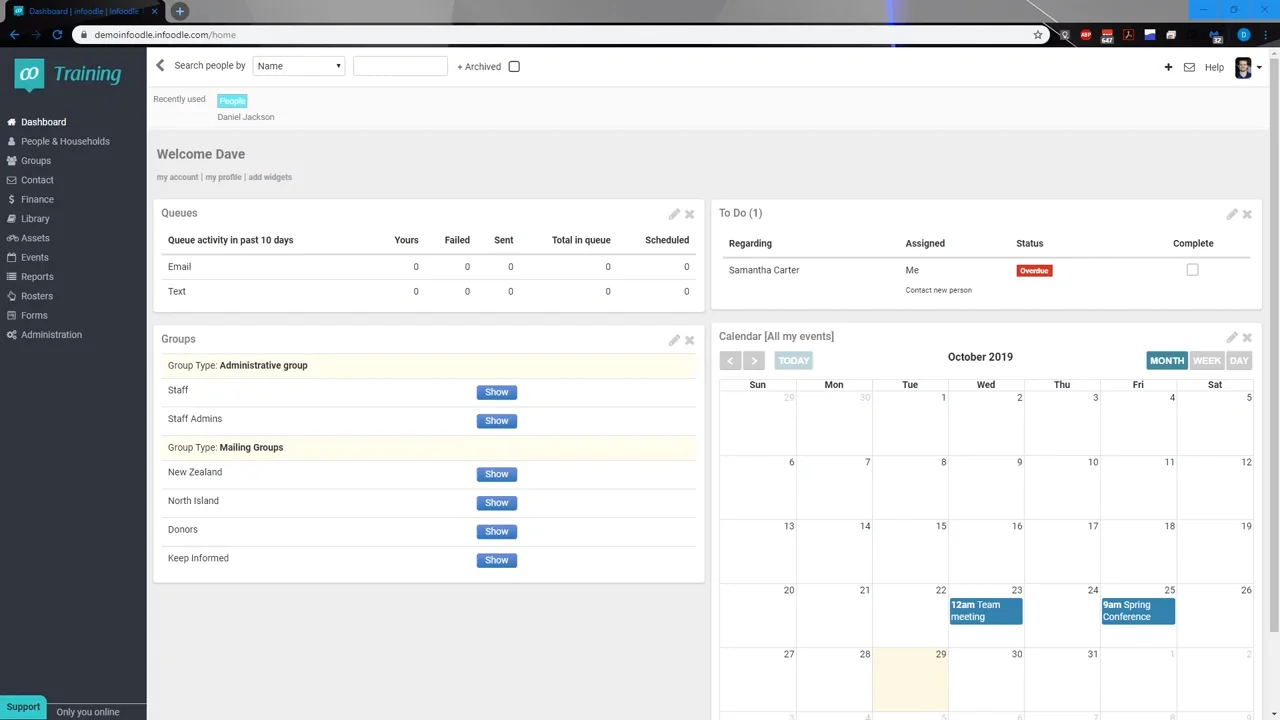Viewport: 1280px width, 720px height.
Task: Click the plus add icon in header
Action: coord(1168,67)
